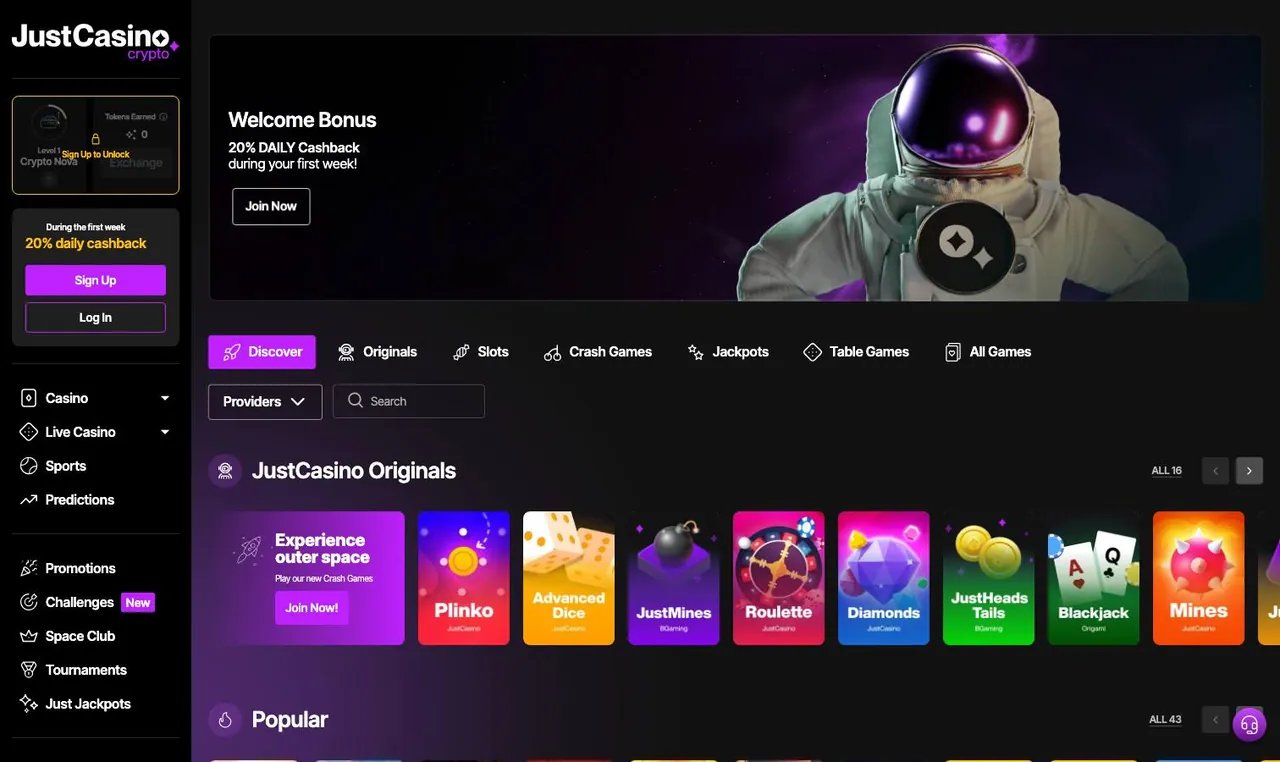This screenshot has width=1280, height=762.
Task: Switch to the Slots tab
Action: [481, 352]
